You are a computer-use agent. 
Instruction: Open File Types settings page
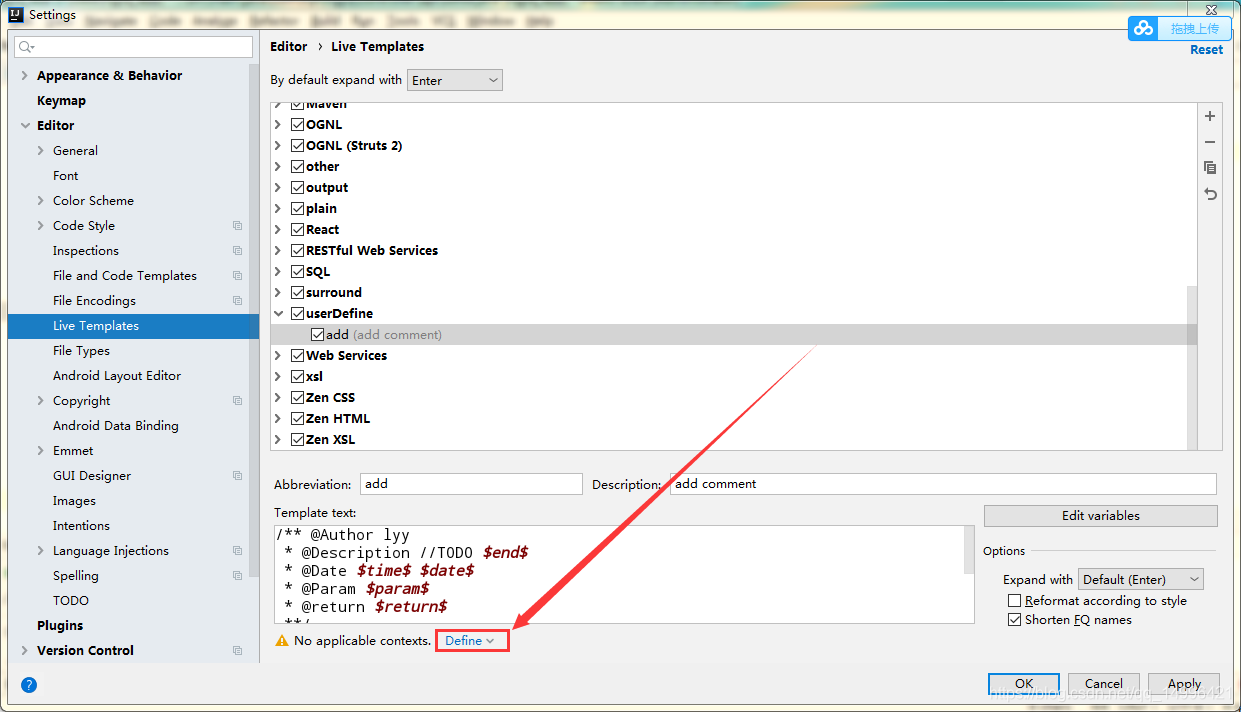tap(81, 351)
